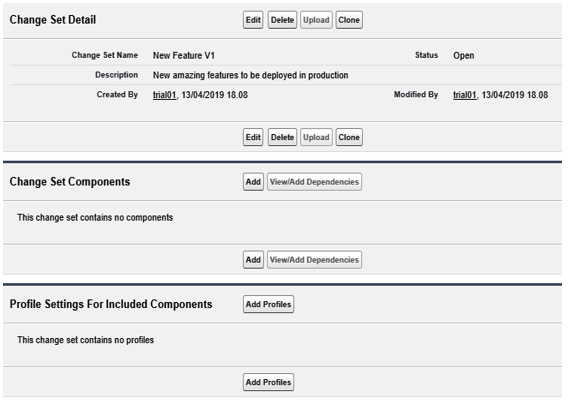
Task: Open trial01 link in Created By
Action: click(164, 95)
